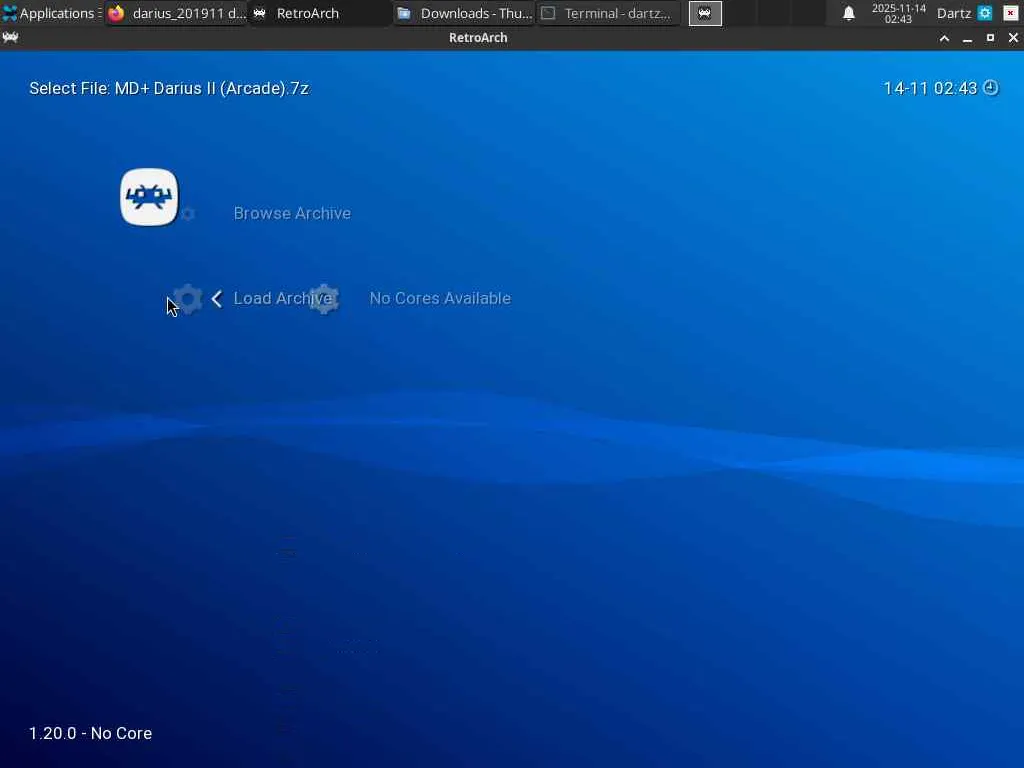Screen dimensions: 1024x768
Task: Open the Applications menu in taskbar
Action: pos(51,13)
